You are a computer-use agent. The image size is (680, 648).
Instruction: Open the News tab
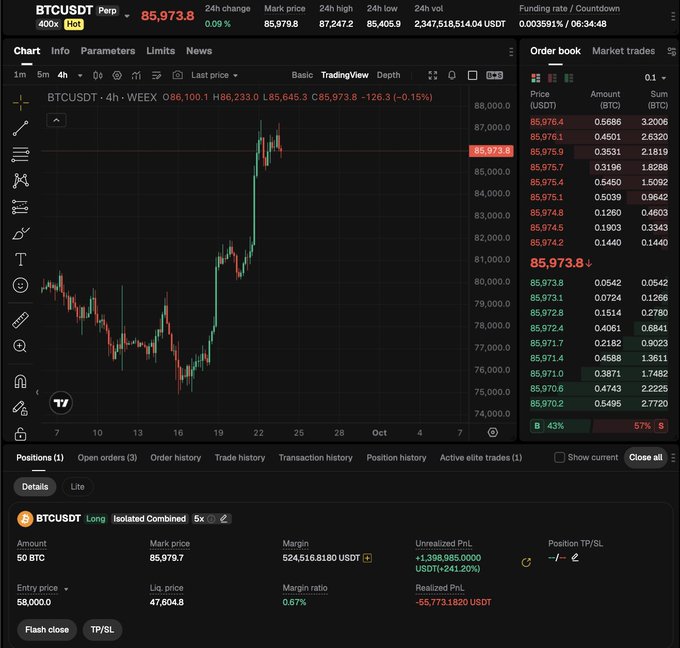click(199, 51)
